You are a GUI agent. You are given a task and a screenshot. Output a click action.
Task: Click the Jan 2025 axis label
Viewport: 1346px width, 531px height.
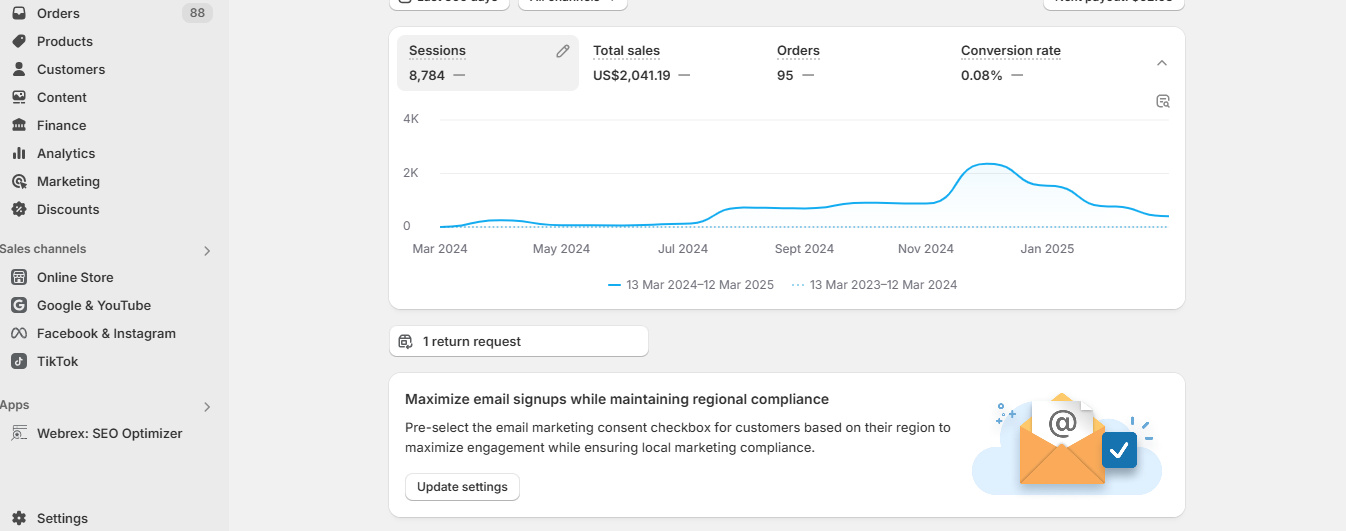[1047, 249]
